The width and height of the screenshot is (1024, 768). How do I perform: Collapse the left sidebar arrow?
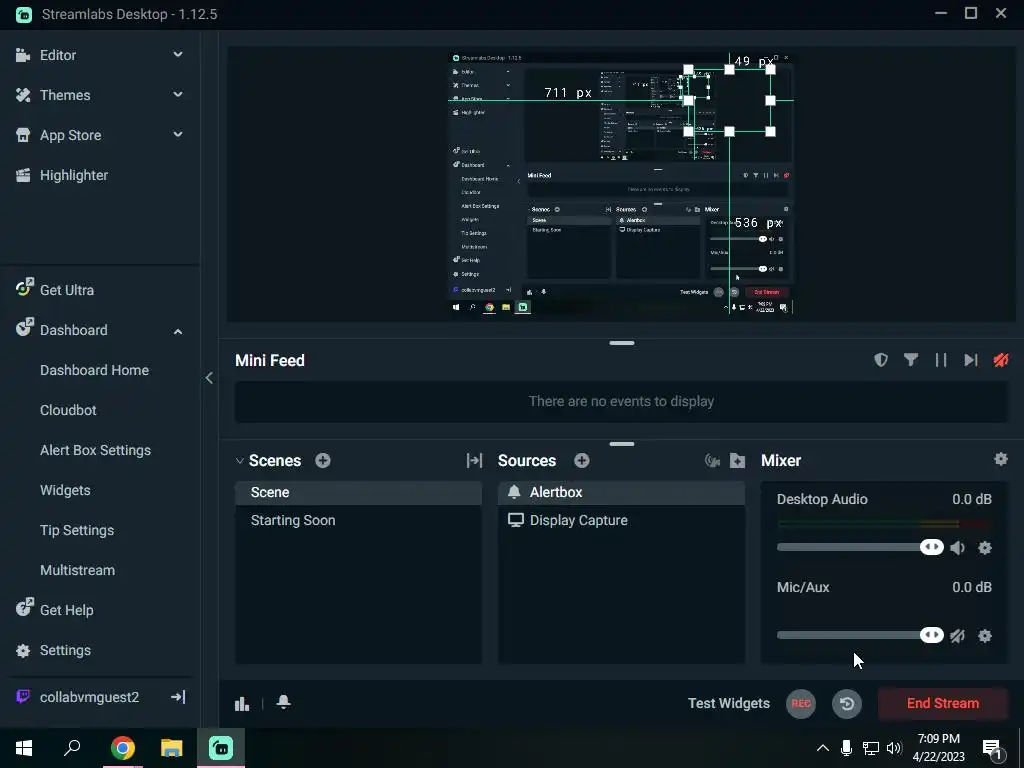(x=209, y=377)
